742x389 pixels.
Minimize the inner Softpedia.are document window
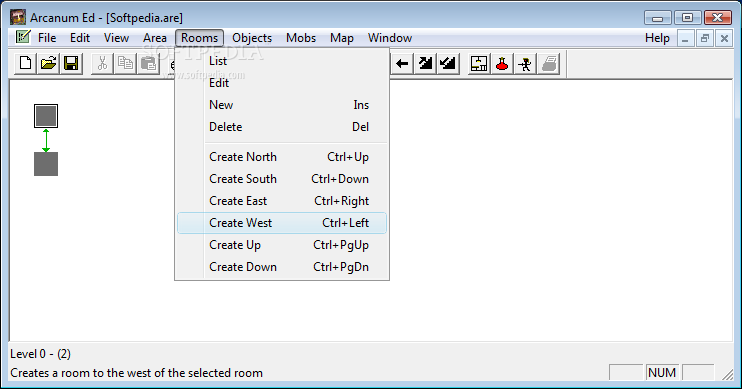(685, 38)
